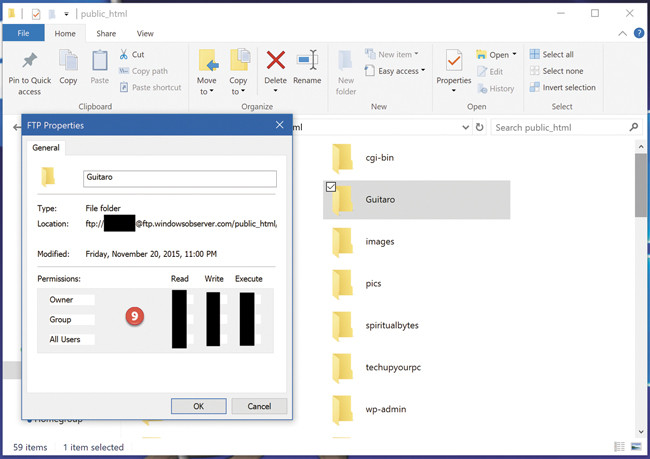The width and height of the screenshot is (650, 459).
Task: Switch to the View ribbon tab
Action: [x=145, y=33]
